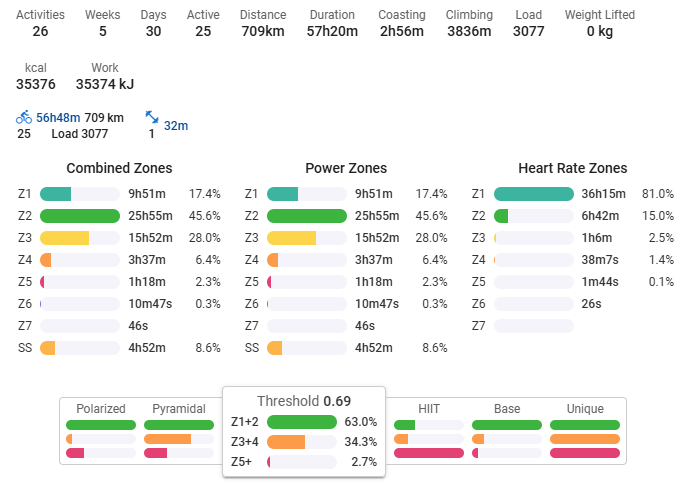Viewport: 687px width, 489px height.
Task: Click the Threshold 0.69 popup title
Action: [303, 400]
